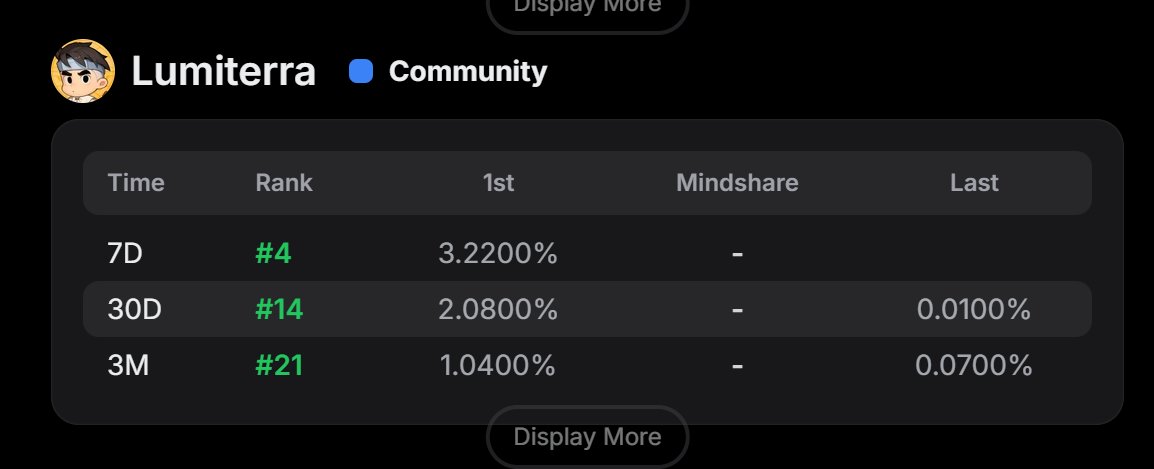Click the green #4 rank
Viewport: 1154px width, 469px height.
(273, 254)
